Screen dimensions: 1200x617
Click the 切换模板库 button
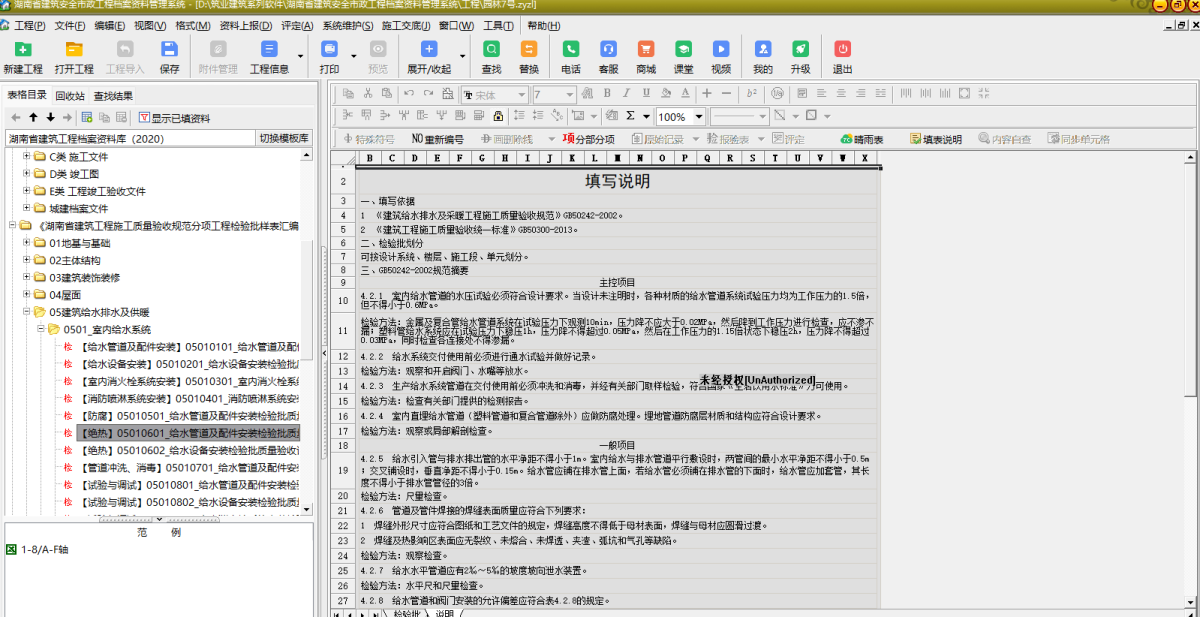coord(284,138)
